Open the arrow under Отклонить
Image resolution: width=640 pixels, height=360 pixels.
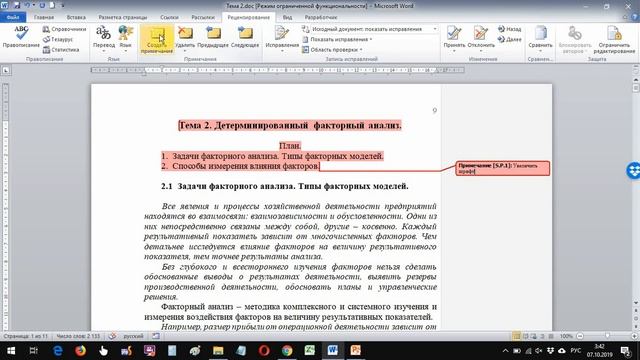click(x=481, y=51)
